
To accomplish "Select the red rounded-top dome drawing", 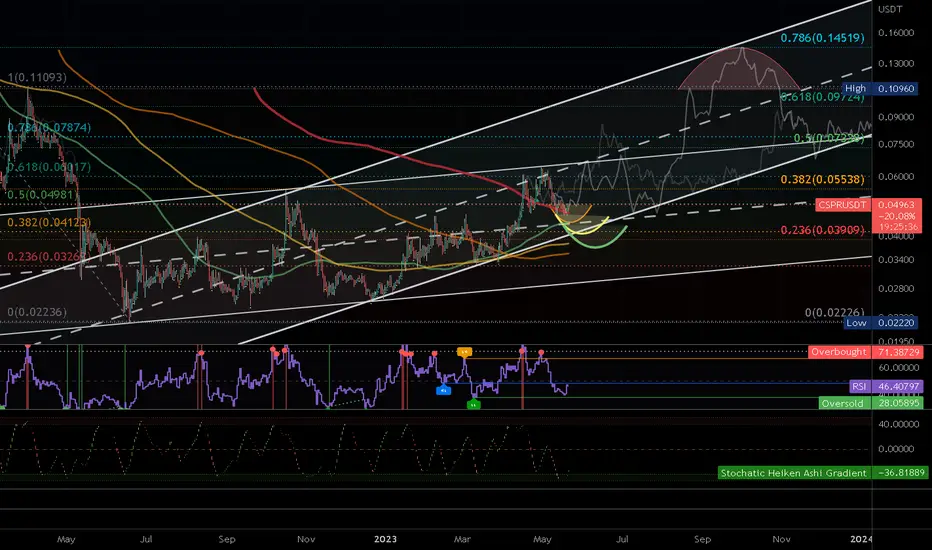I will click(738, 68).
